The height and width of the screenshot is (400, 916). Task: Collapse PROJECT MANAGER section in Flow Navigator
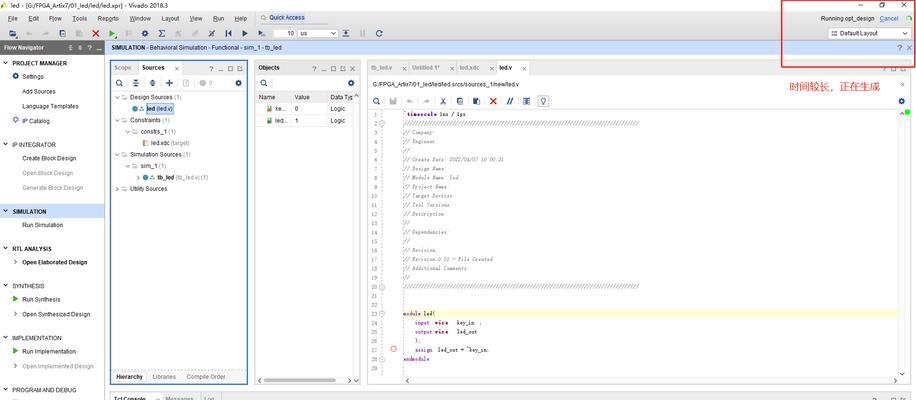6,63
